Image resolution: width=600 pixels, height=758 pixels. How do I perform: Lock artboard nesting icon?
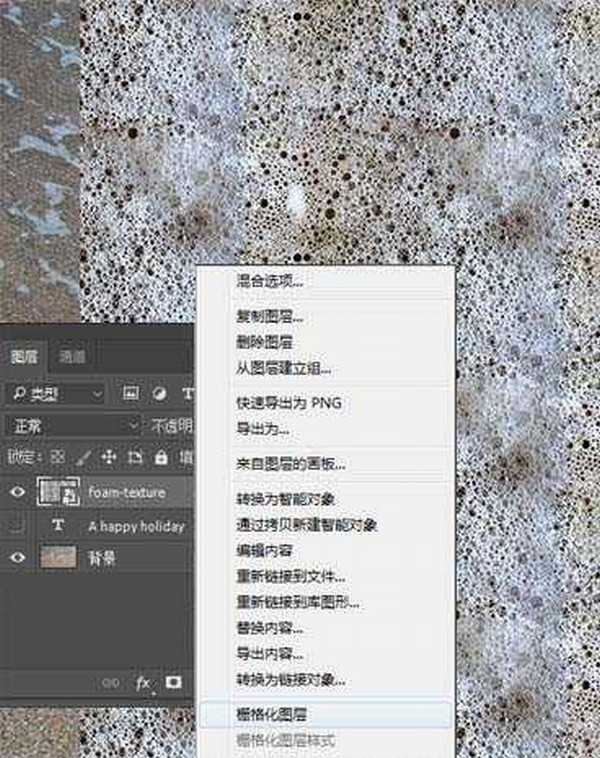point(134,457)
